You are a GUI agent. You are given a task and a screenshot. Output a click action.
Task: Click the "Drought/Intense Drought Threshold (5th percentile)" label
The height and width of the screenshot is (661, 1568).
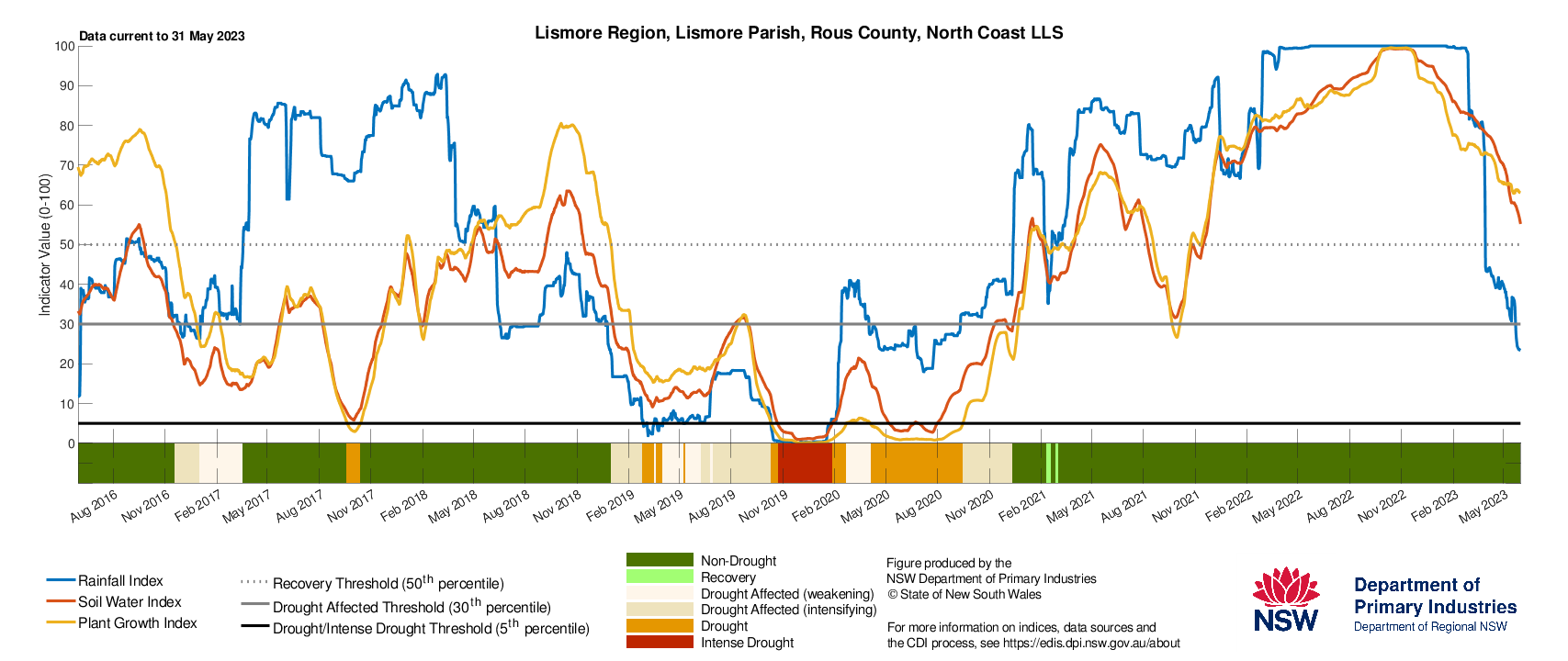[x=431, y=627]
